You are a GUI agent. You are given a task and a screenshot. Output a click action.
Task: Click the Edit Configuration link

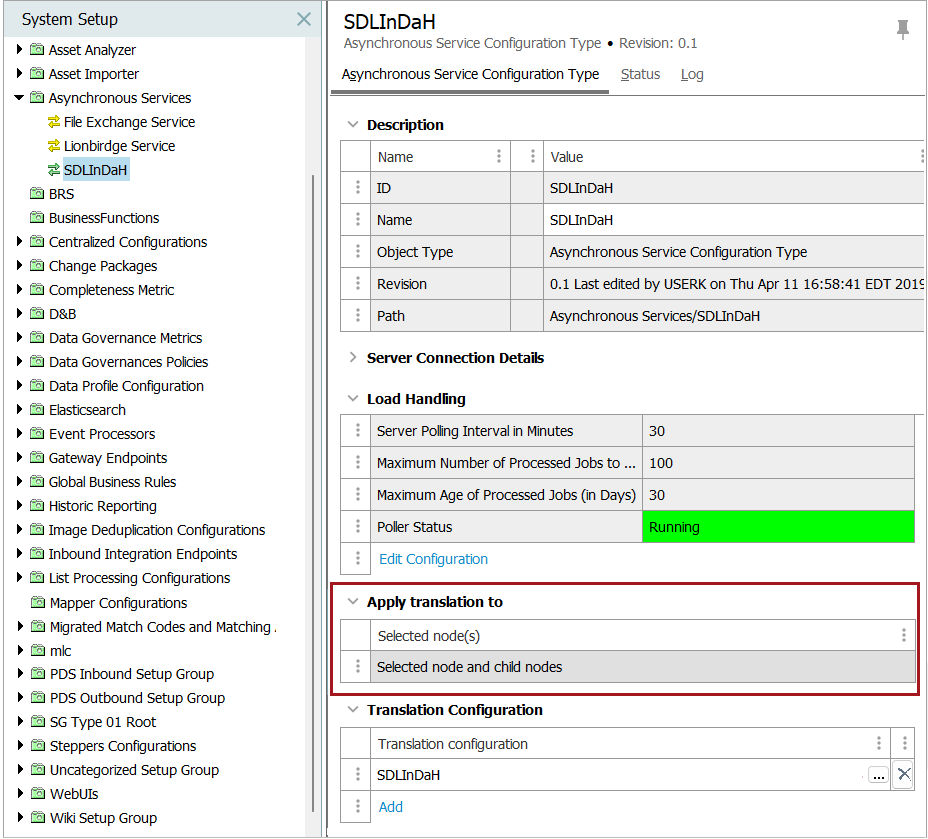pos(433,559)
